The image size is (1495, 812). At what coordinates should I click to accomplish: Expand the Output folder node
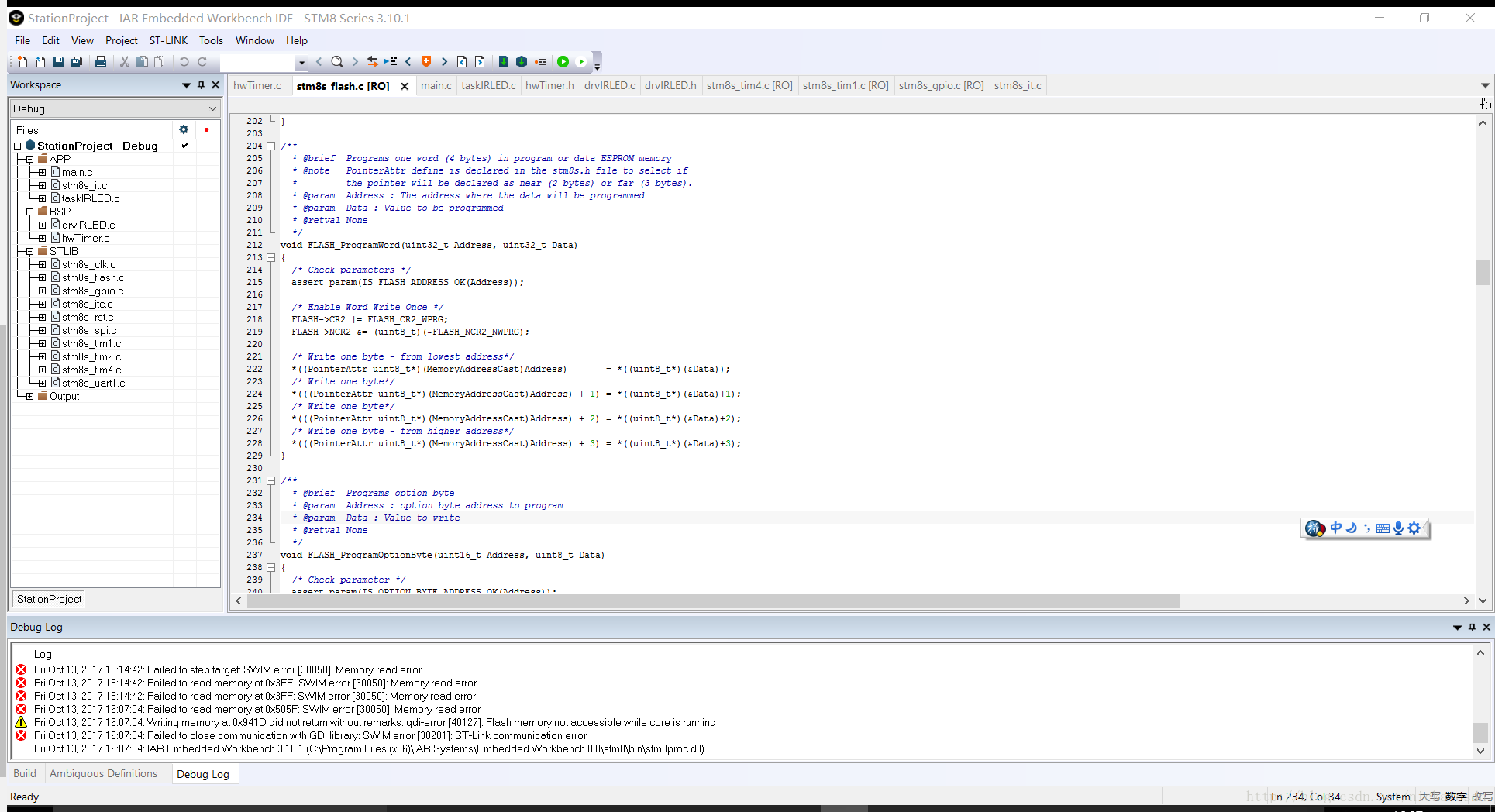point(29,396)
